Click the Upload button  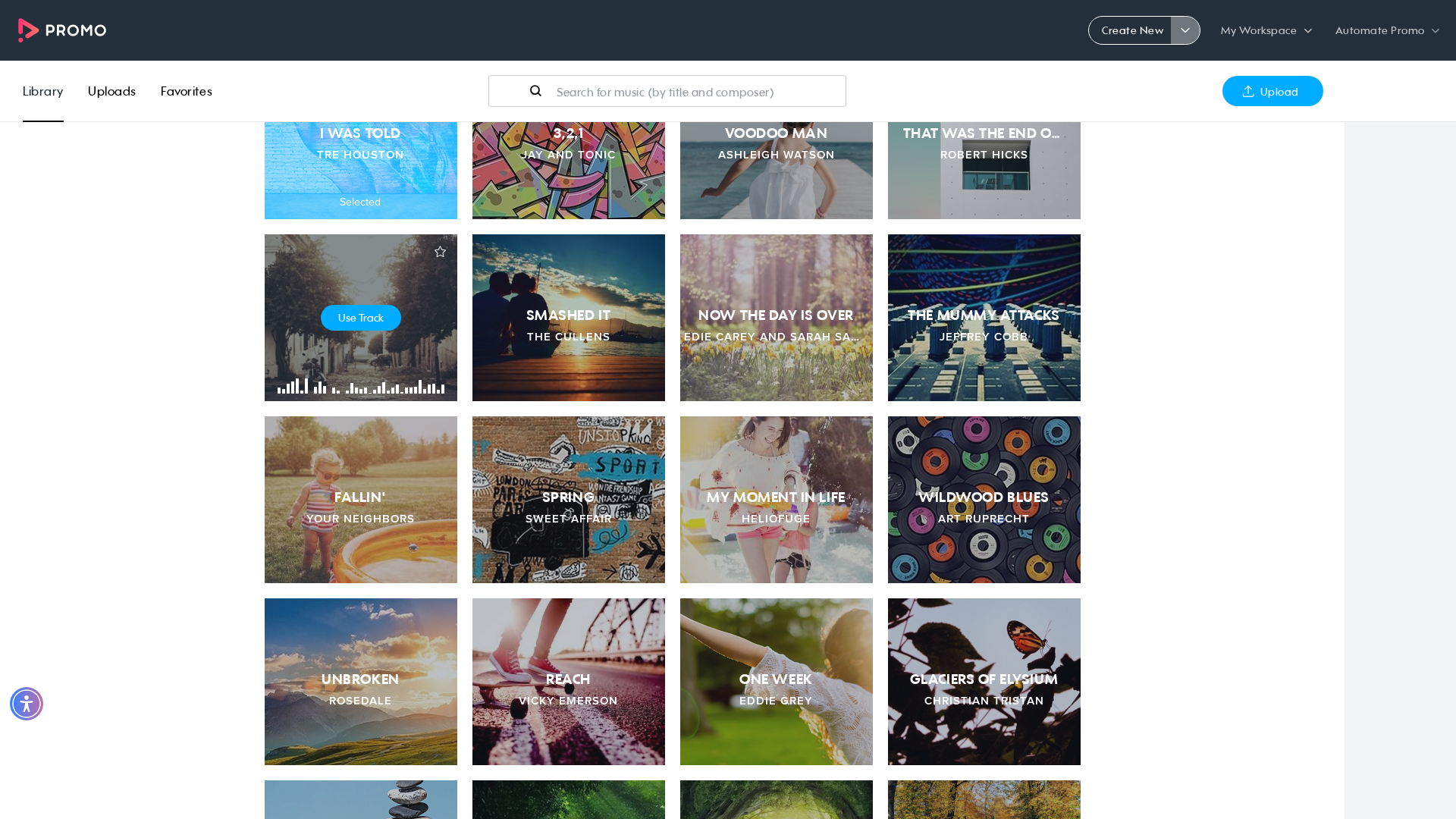[1272, 91]
